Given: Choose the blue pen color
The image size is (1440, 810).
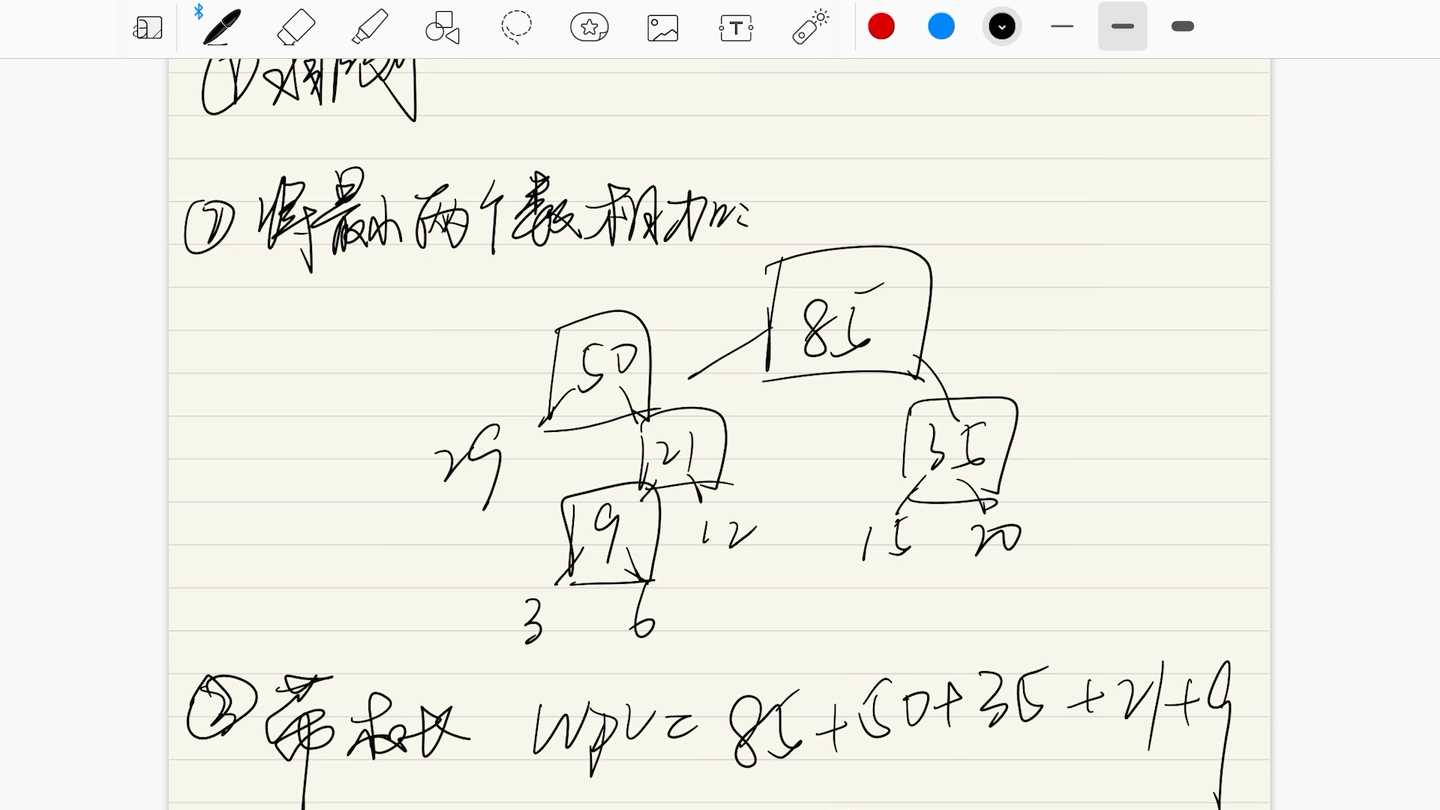Looking at the screenshot, I should 941,27.
